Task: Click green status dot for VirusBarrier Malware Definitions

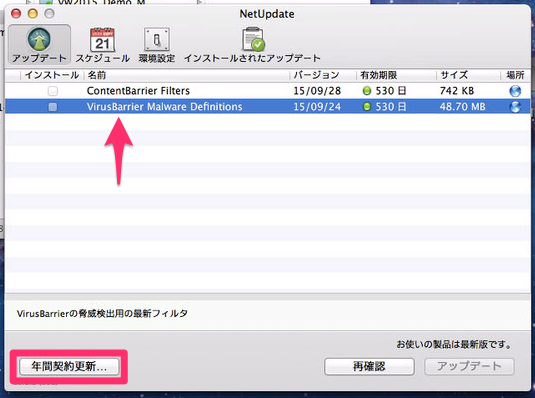Action: coord(367,107)
